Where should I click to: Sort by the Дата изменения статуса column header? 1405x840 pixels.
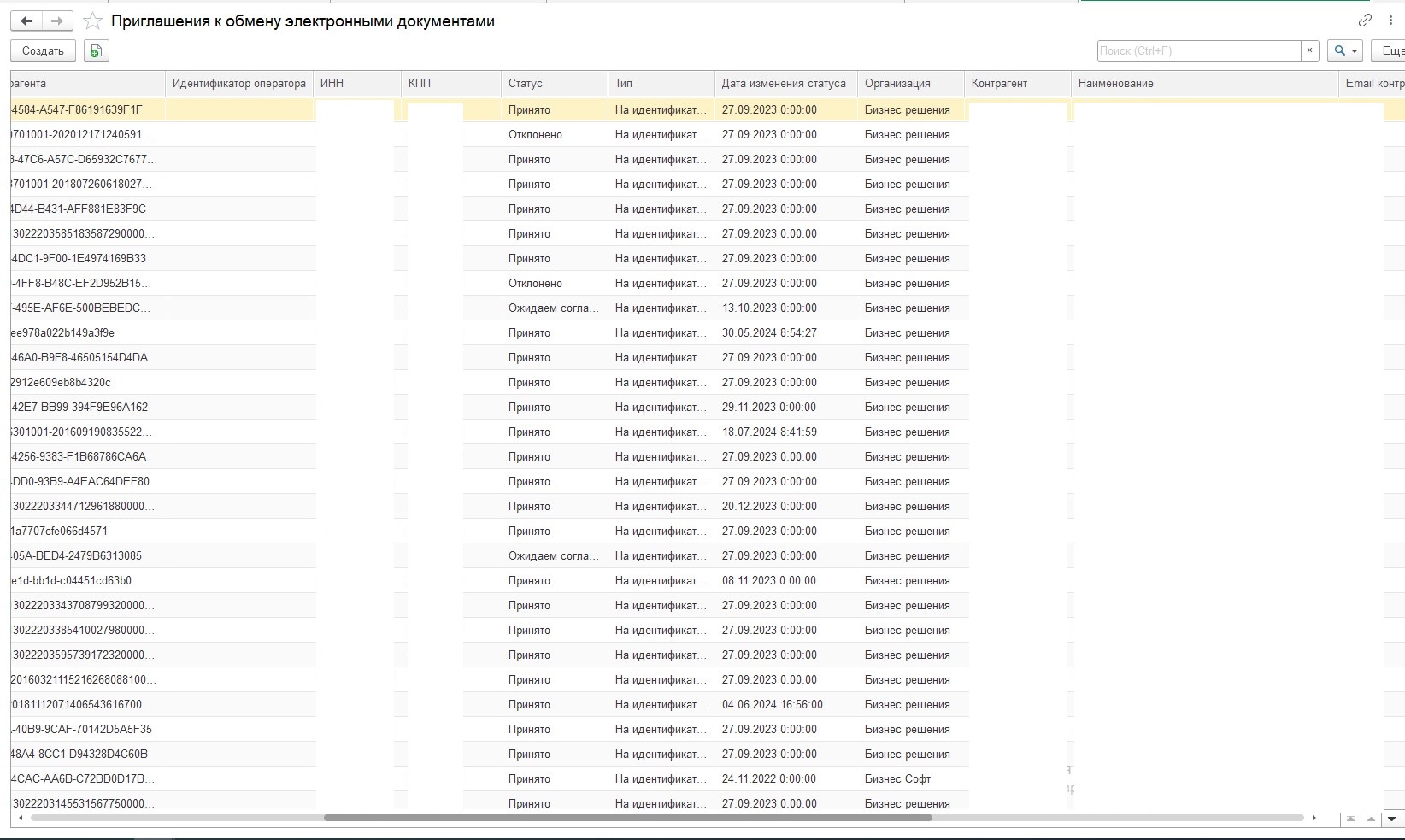pyautogui.click(x=783, y=84)
